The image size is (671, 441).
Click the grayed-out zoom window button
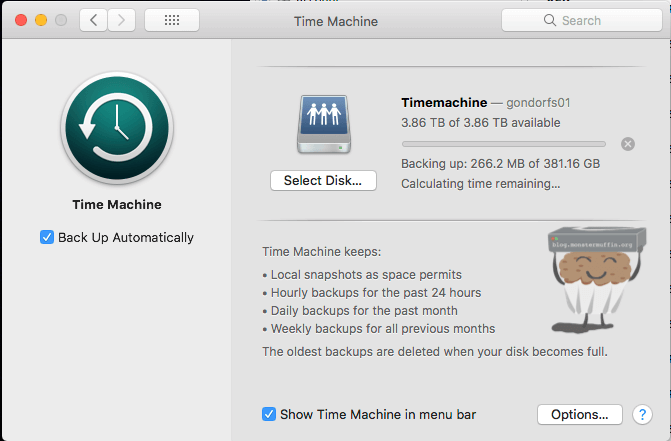click(x=61, y=20)
